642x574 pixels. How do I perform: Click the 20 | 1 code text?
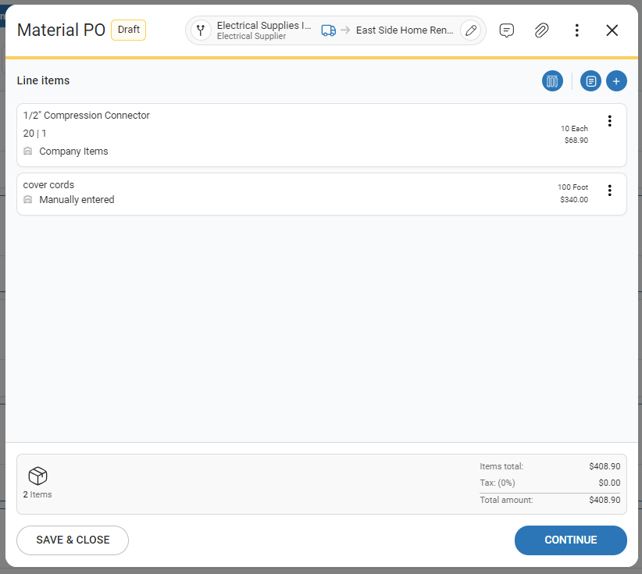pos(35,133)
